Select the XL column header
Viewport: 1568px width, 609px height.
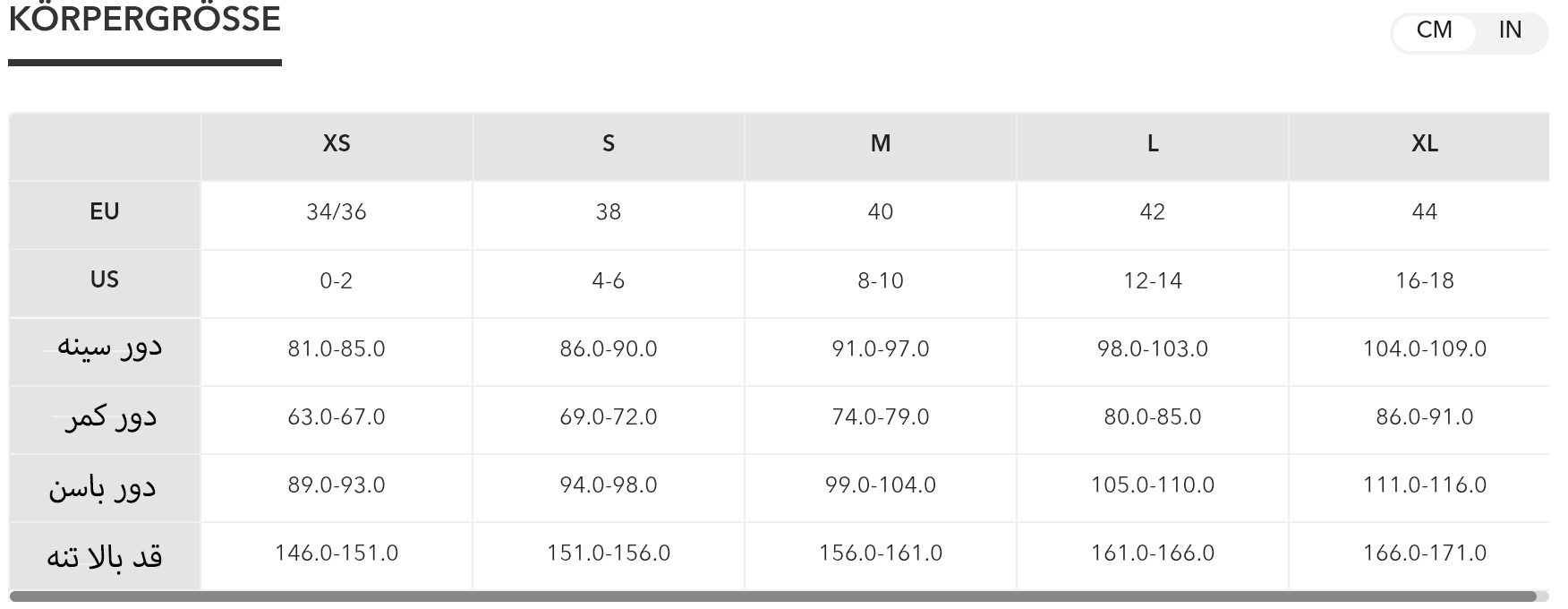1425,143
